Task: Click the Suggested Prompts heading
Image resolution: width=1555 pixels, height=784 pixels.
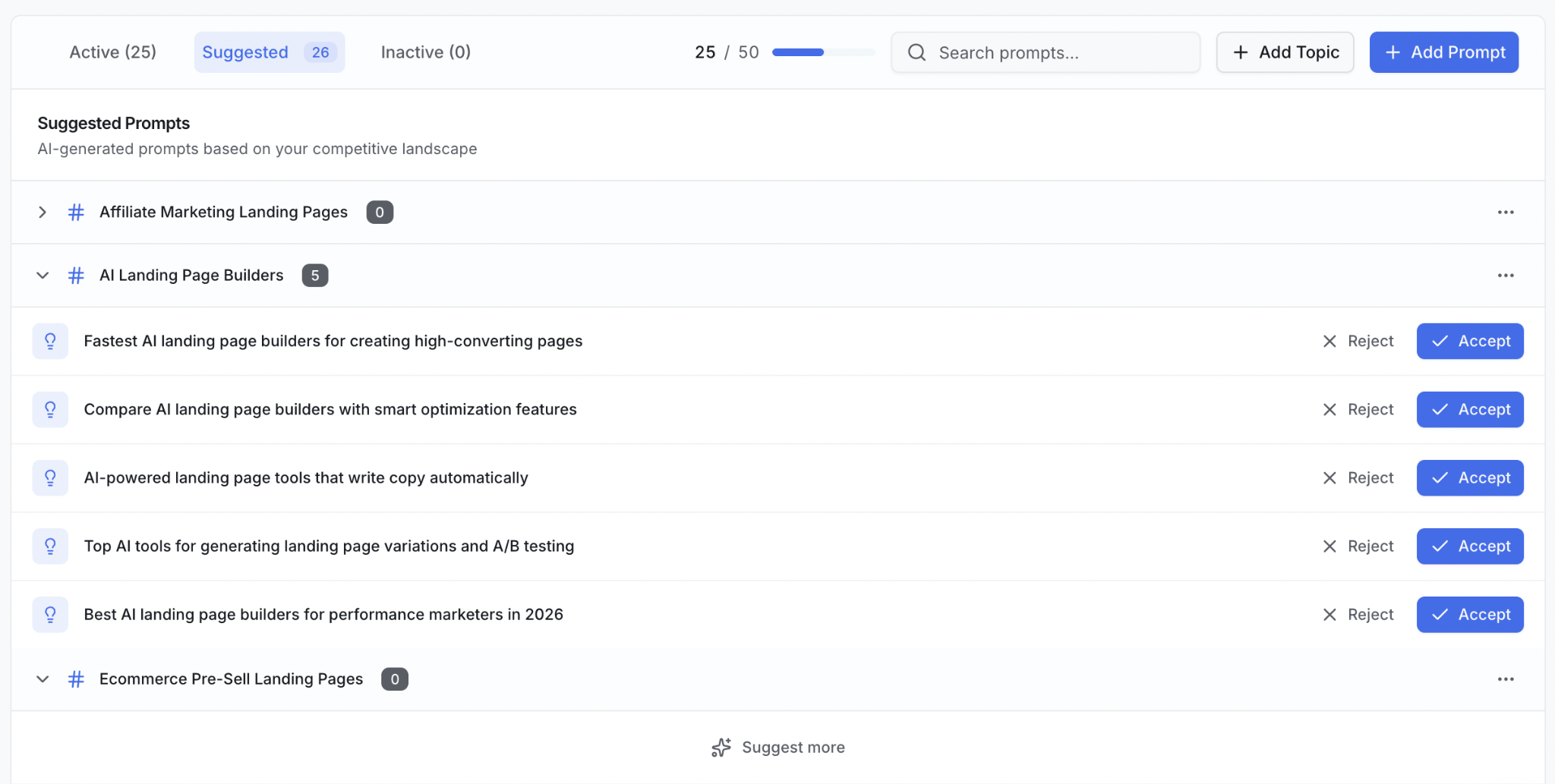Action: (114, 123)
